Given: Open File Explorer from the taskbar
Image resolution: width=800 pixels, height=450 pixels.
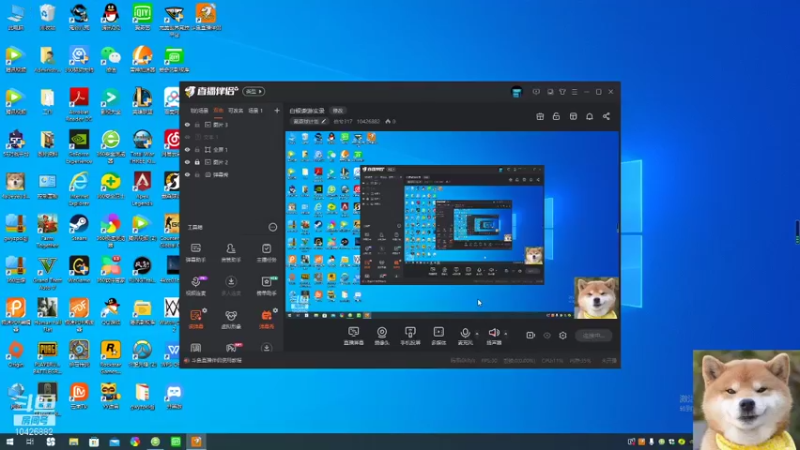Looking at the screenshot, I should [x=73, y=442].
